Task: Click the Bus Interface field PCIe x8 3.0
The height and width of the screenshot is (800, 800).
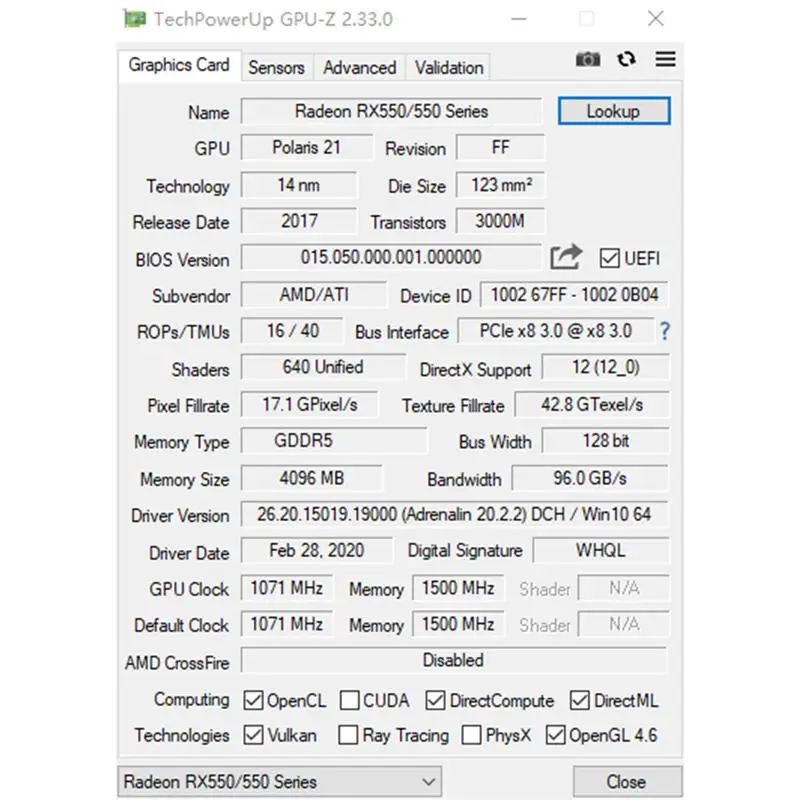Action: 556,331
